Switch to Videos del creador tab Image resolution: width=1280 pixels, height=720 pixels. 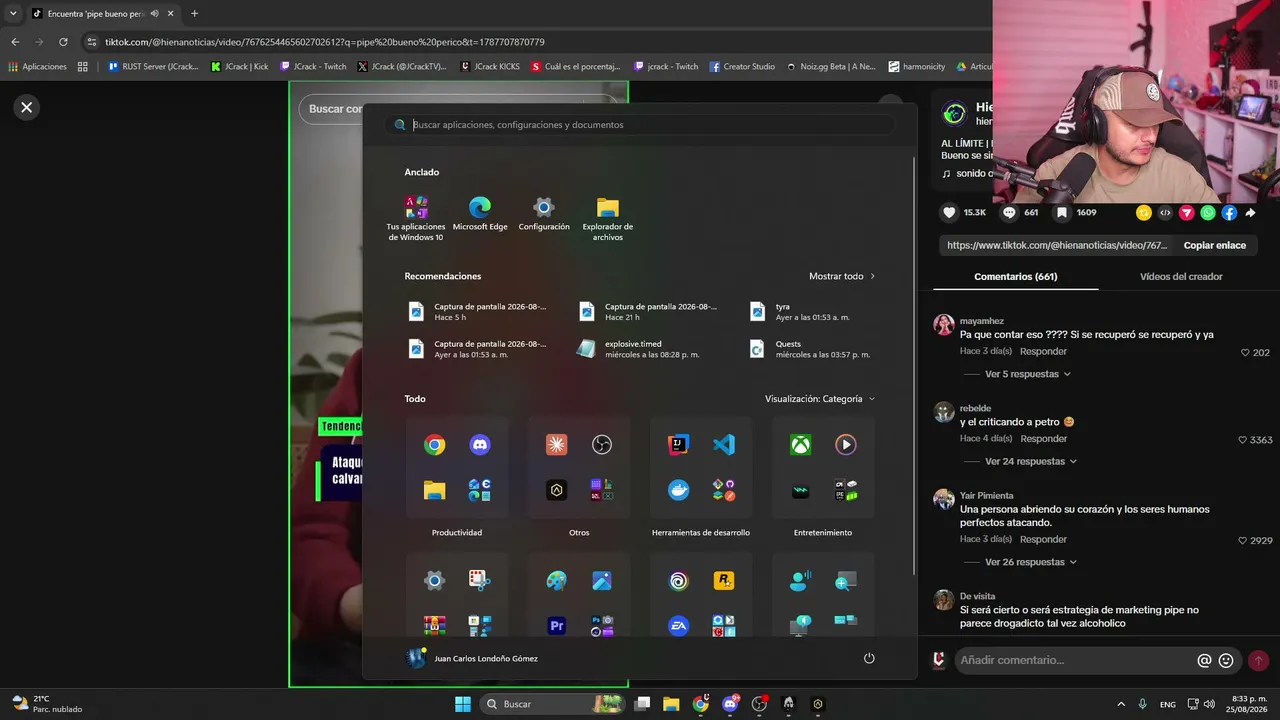[x=1181, y=276]
